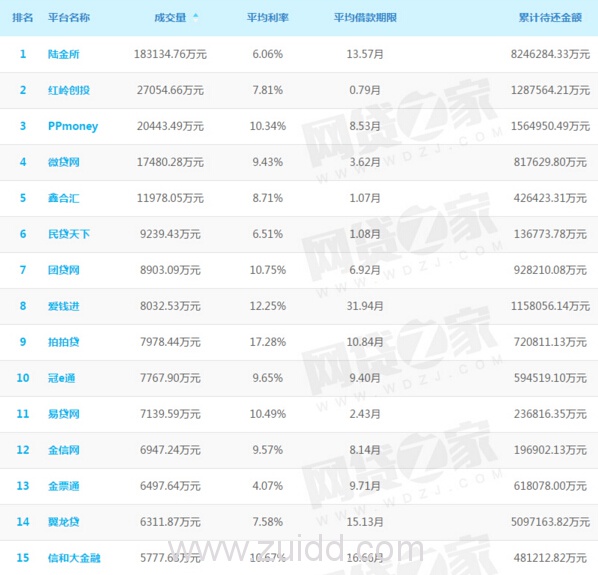The width and height of the screenshot is (598, 575).
Task: Select the 7.81% average rate cell
Action: pos(268,90)
